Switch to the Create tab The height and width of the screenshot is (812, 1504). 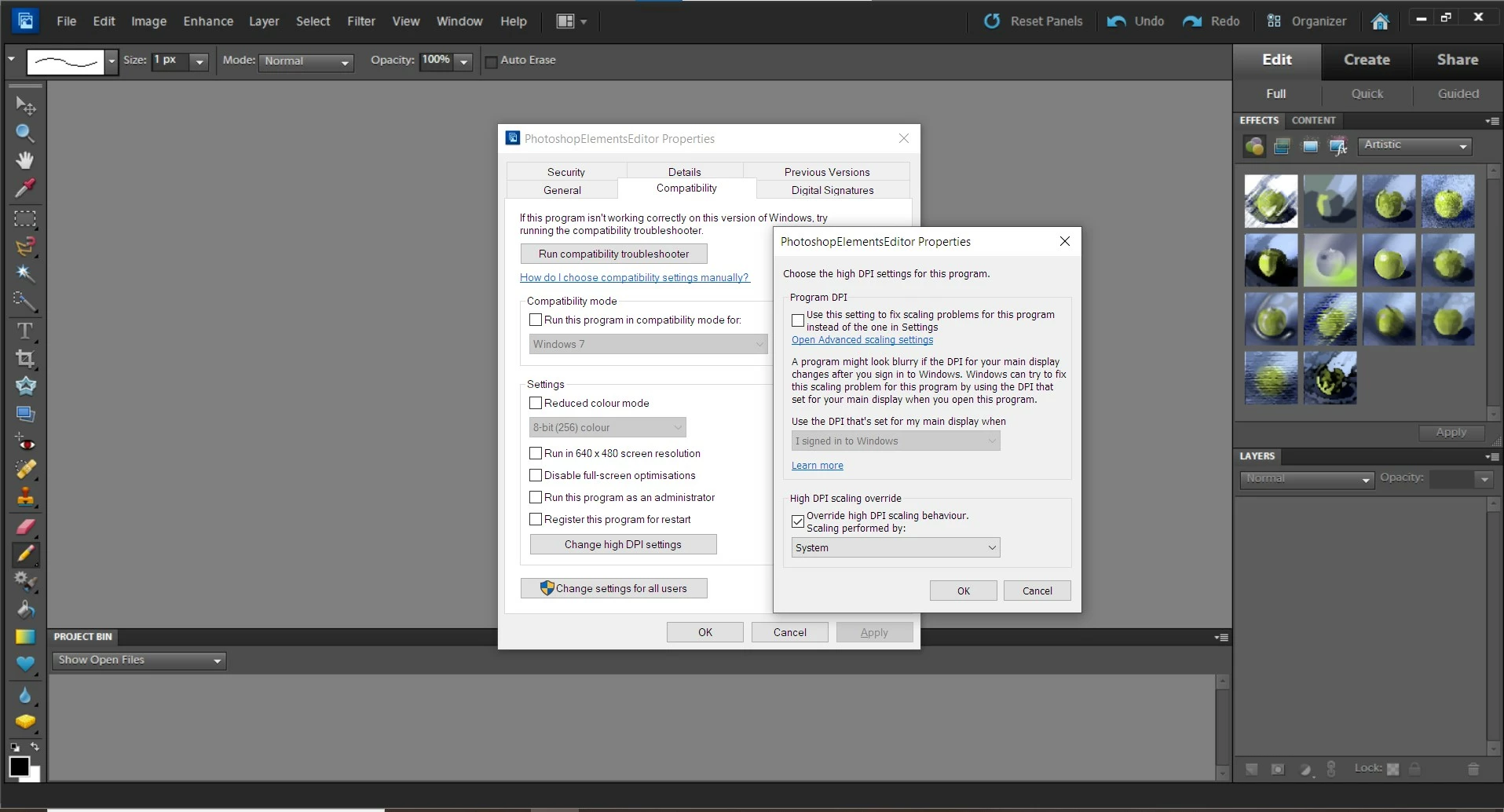[x=1367, y=60]
